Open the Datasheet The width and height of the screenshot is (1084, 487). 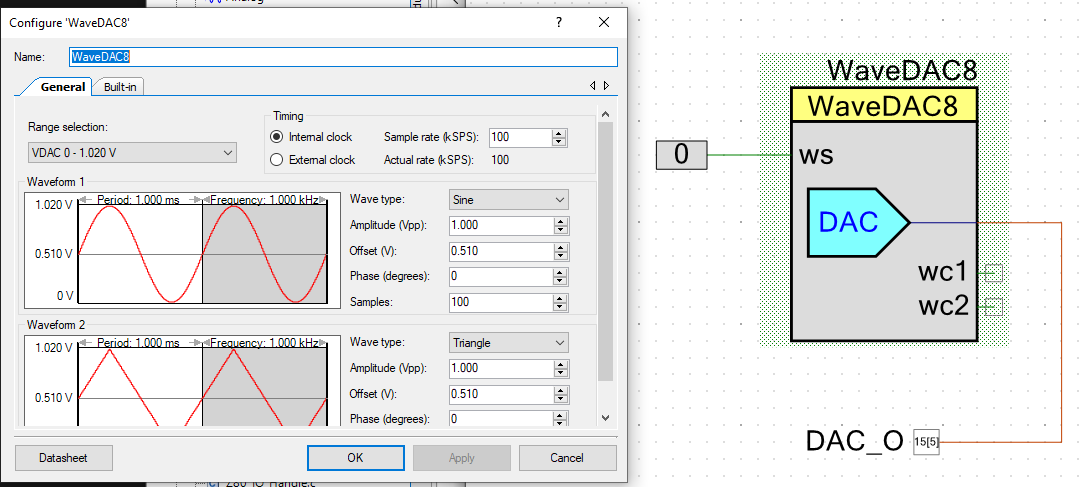pyautogui.click(x=63, y=458)
